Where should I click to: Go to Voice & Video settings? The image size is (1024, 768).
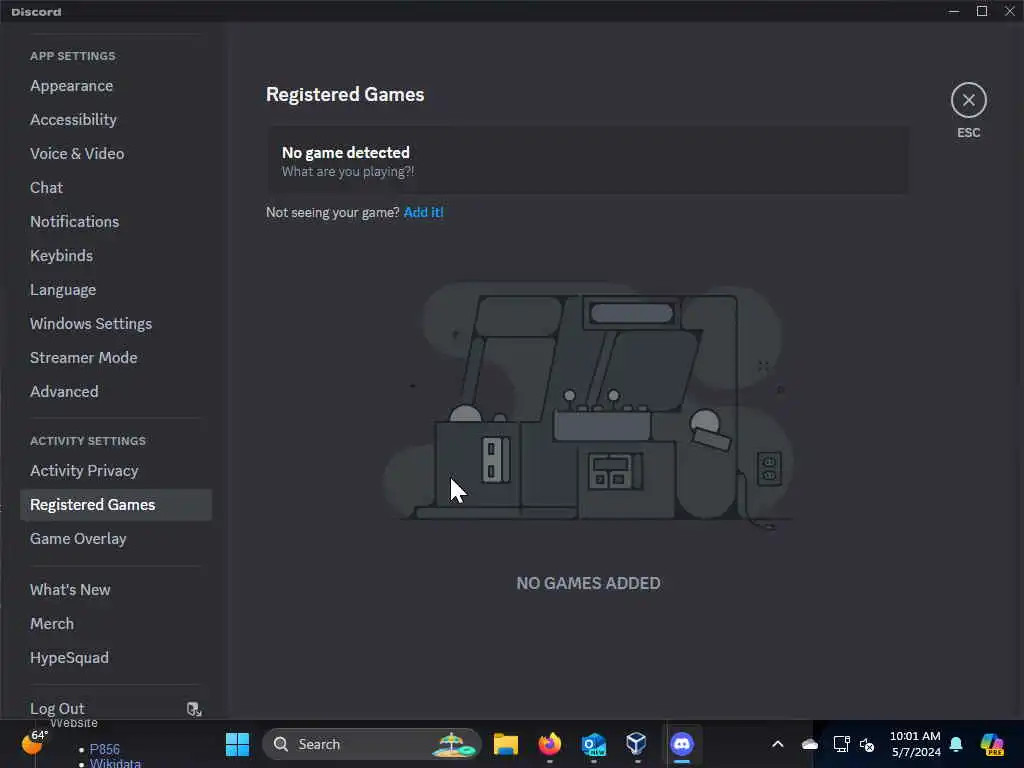point(77,153)
